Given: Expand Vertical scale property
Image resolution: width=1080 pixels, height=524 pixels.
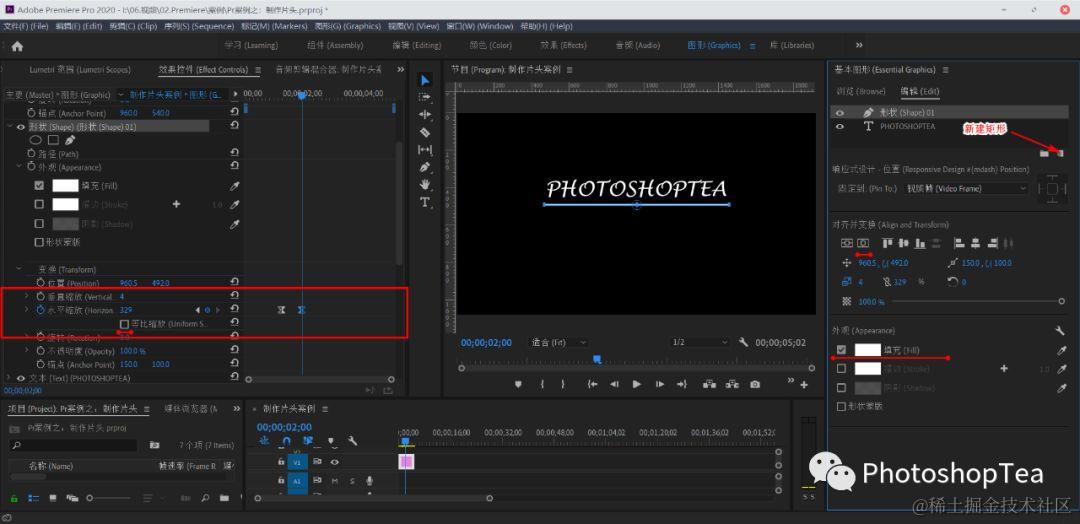Looking at the screenshot, I should (x=26, y=296).
